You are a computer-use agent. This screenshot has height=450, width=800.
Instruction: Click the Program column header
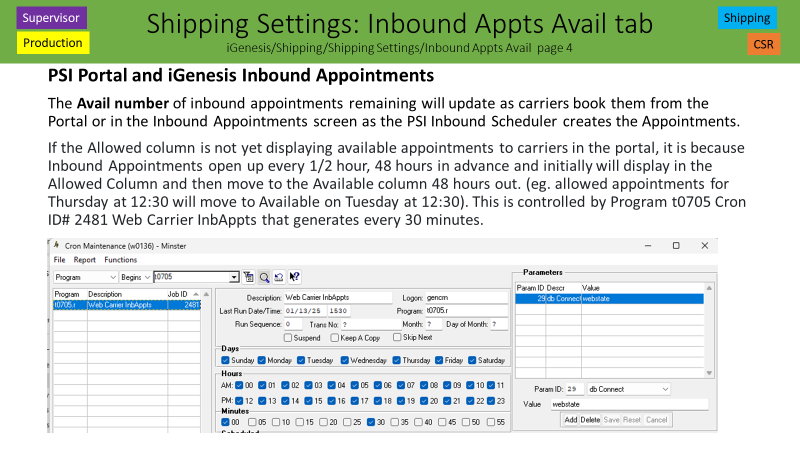70,294
